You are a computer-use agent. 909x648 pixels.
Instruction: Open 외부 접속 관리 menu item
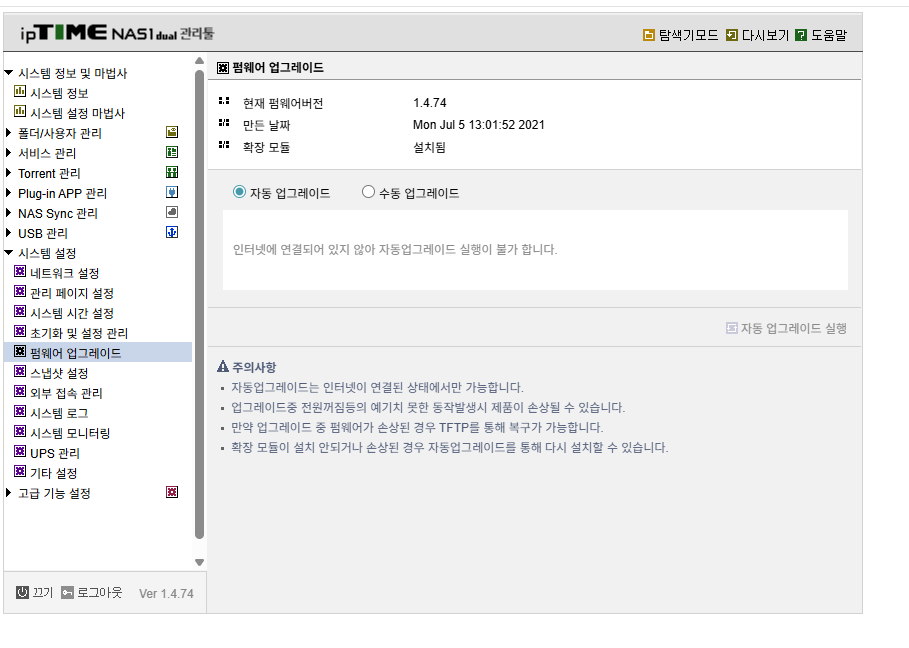[66, 393]
